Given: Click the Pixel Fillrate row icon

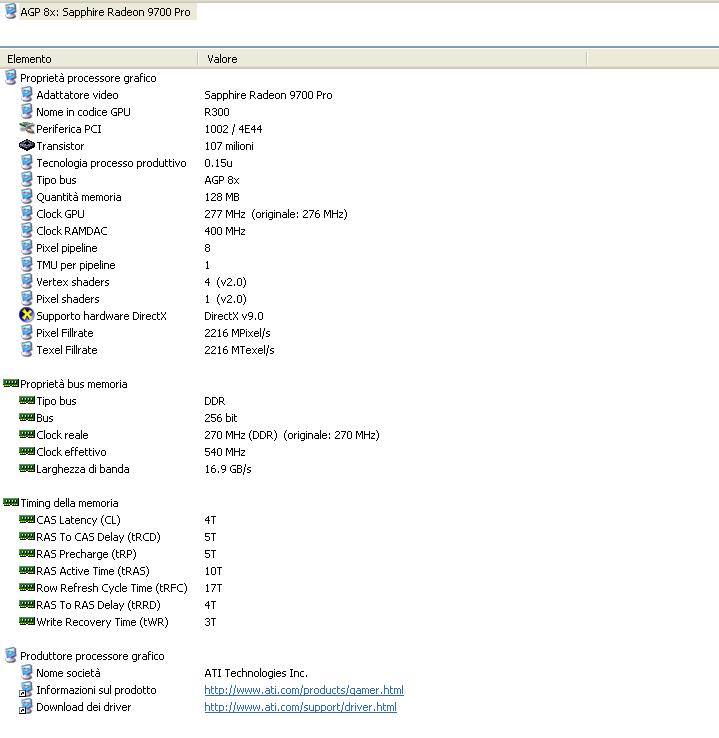Looking at the screenshot, I should pyautogui.click(x=27, y=332).
